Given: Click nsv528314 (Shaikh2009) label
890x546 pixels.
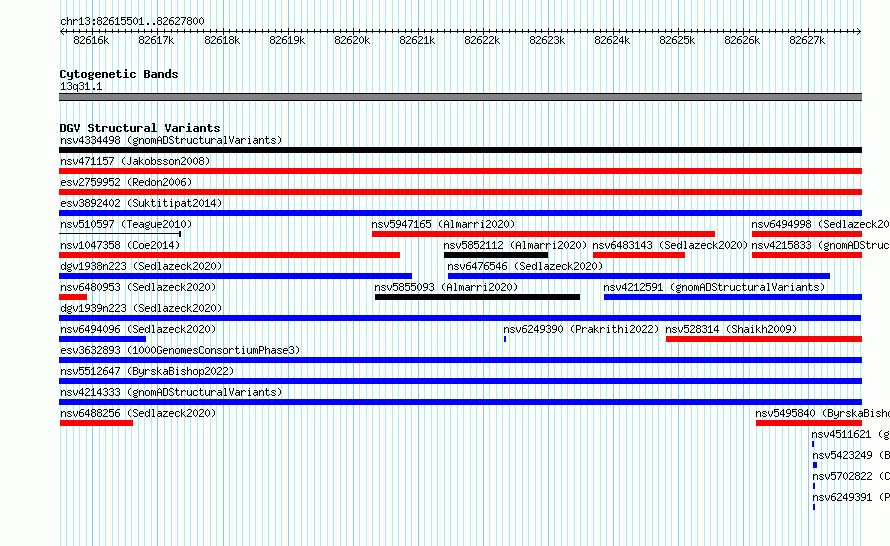Looking at the screenshot, I should 731,329.
